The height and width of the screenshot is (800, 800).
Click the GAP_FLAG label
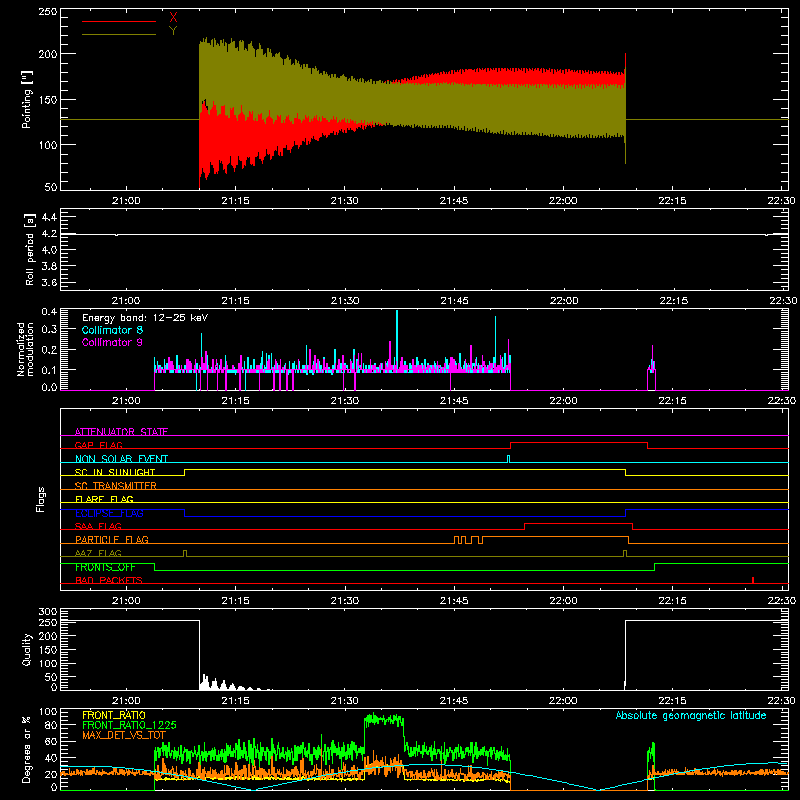click(98, 445)
